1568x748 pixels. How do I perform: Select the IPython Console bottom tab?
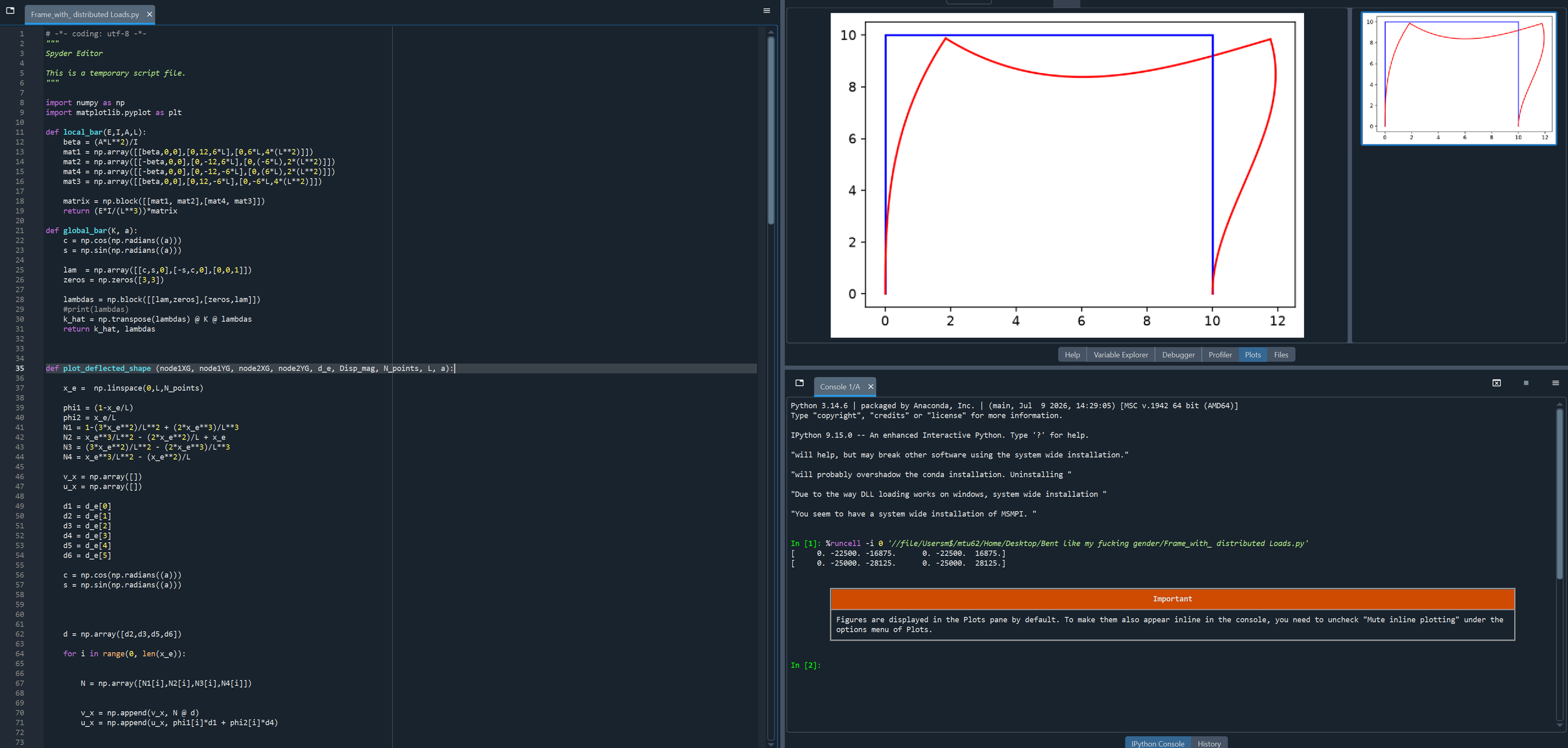pyautogui.click(x=1158, y=743)
